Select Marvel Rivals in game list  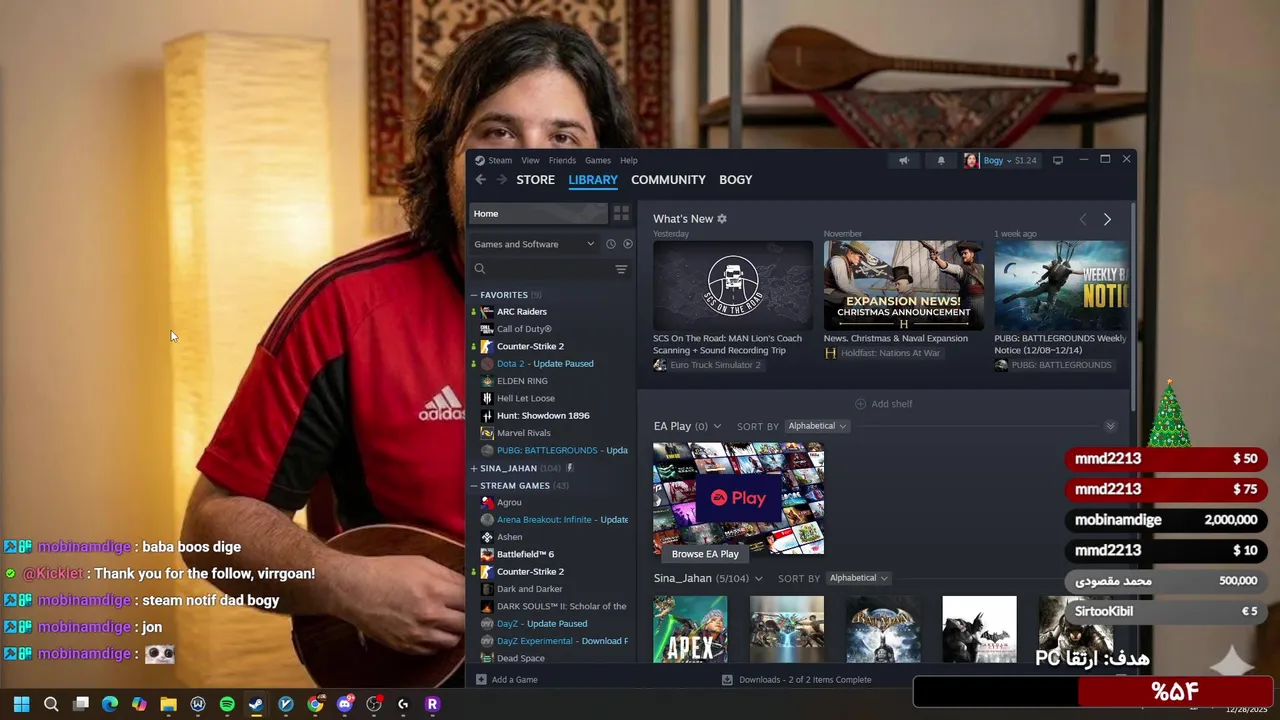(524, 433)
